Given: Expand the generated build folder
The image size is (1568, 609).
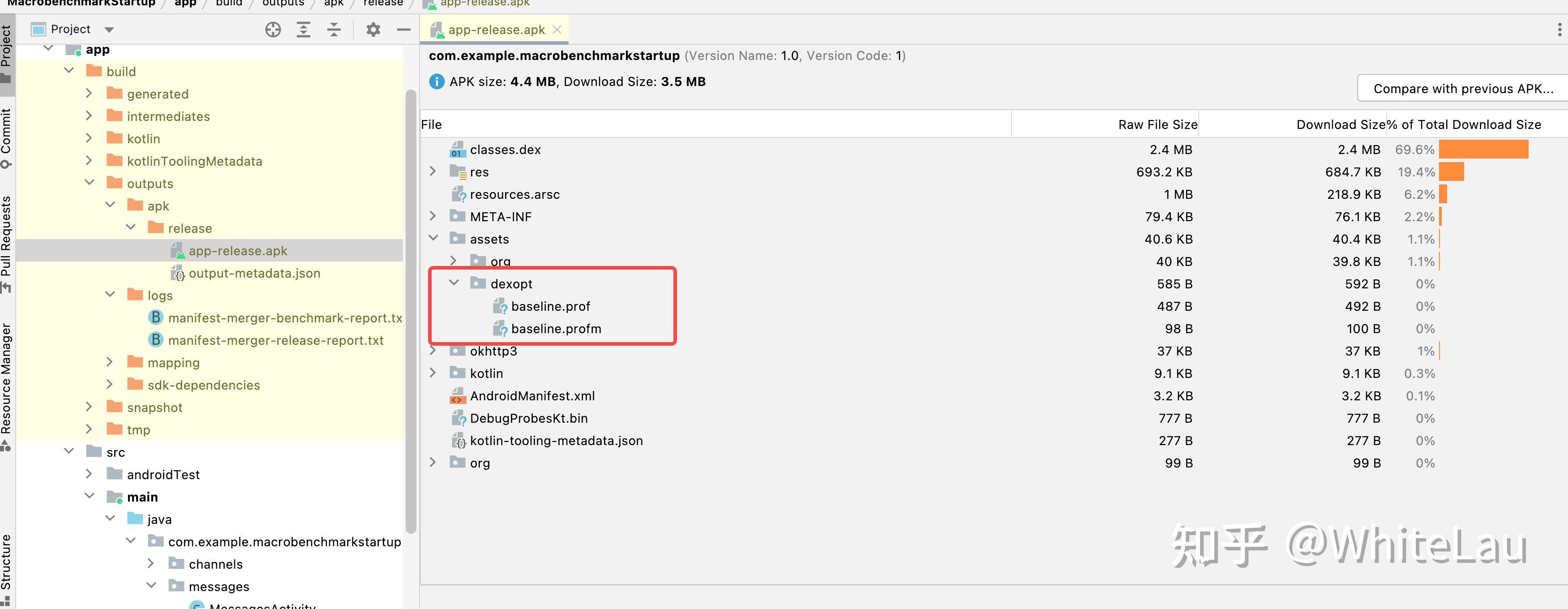Looking at the screenshot, I should click(x=89, y=94).
